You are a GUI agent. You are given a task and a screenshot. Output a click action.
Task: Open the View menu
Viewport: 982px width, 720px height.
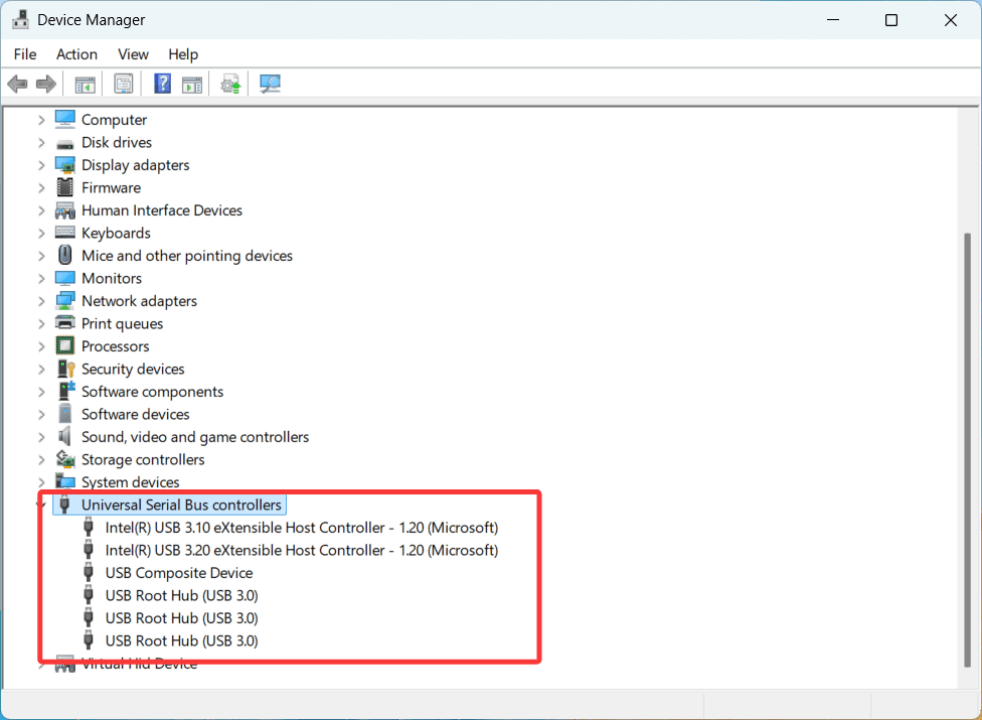pos(132,54)
